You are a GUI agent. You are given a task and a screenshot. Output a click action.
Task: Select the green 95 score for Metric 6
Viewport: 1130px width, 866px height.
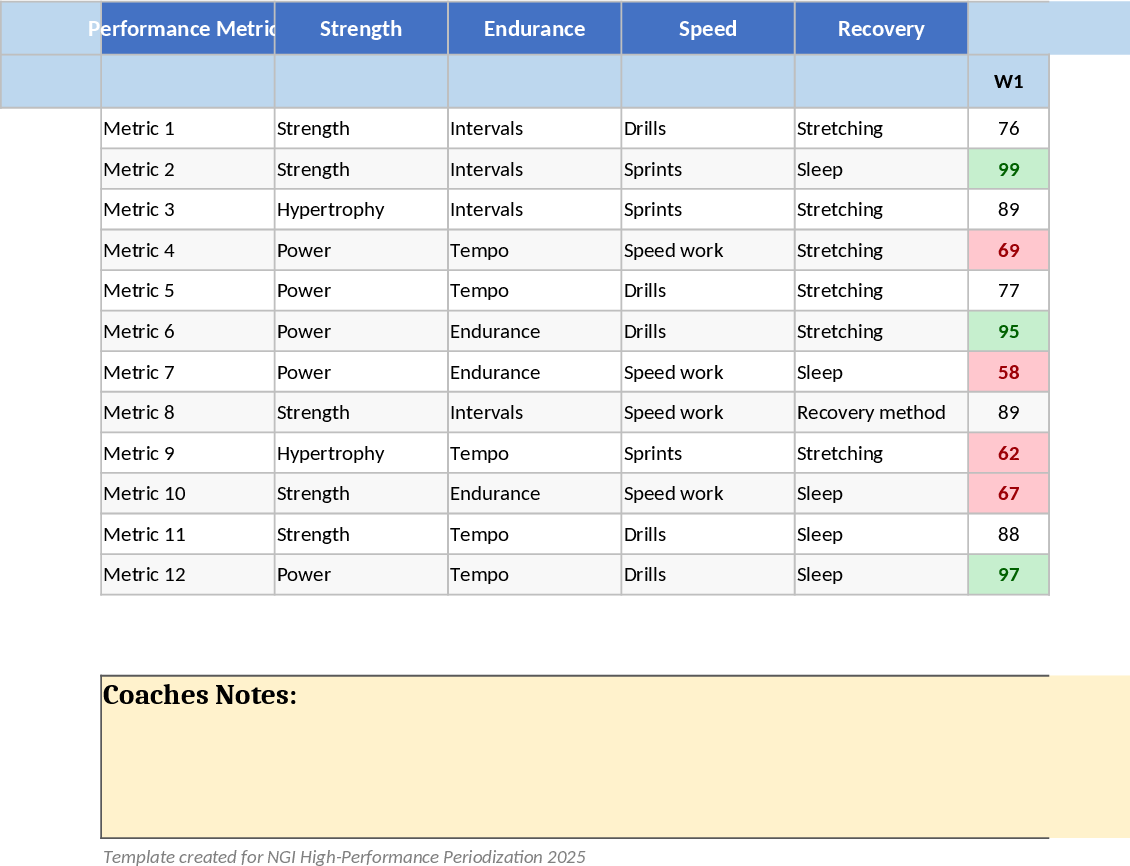[x=1008, y=332]
